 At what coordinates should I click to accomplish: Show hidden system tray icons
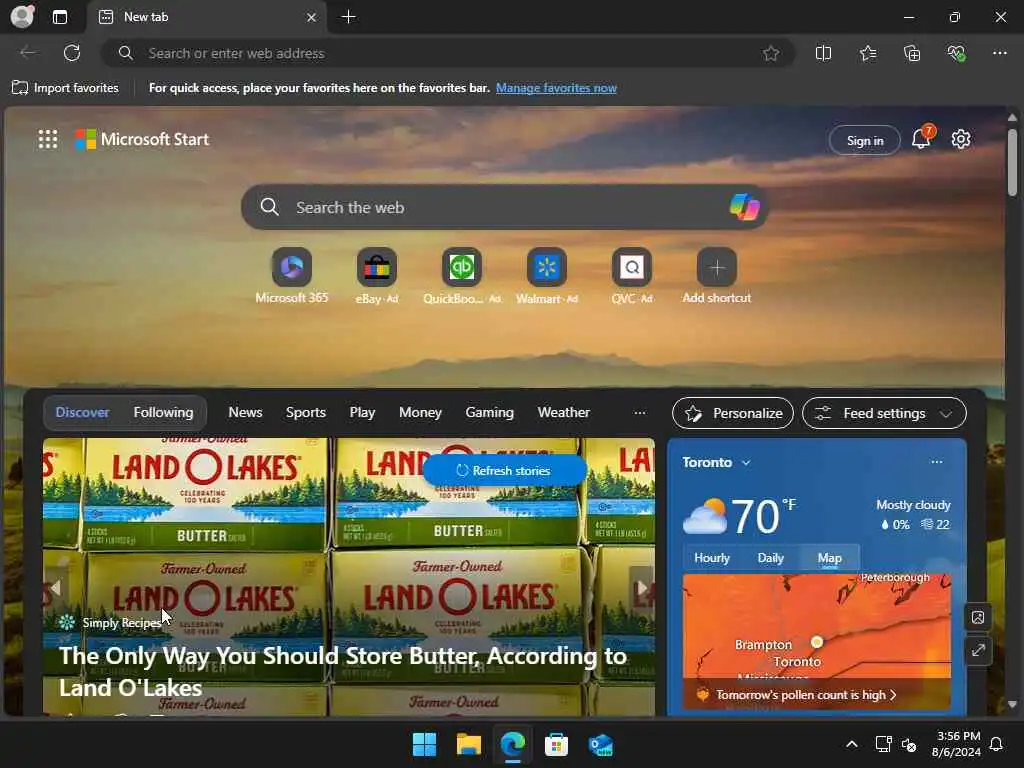pos(852,744)
